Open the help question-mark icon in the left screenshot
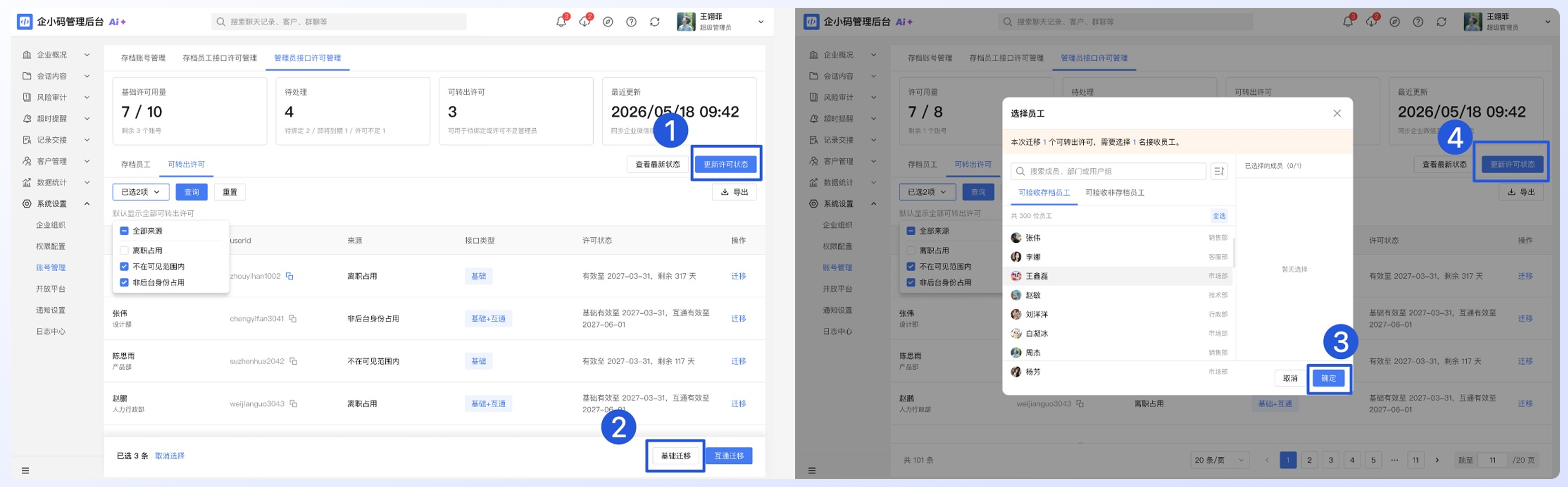Image resolution: width=1568 pixels, height=487 pixels. click(x=631, y=22)
